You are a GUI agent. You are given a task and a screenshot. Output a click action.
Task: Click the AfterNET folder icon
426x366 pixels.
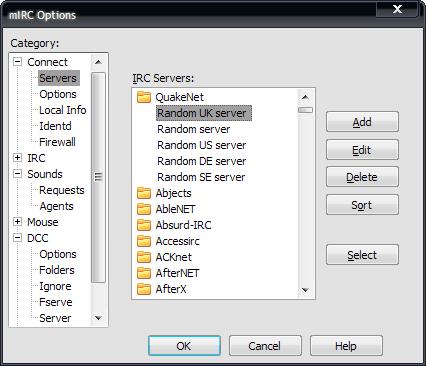(x=144, y=273)
